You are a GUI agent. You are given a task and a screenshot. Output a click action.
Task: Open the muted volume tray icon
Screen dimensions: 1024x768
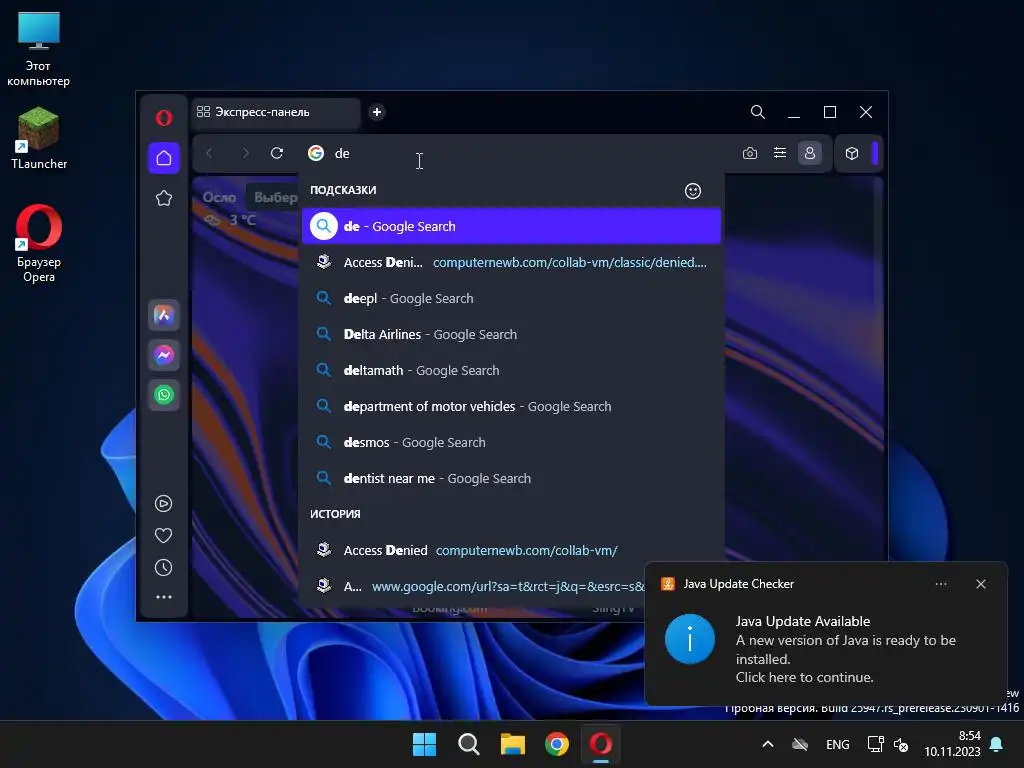[901, 744]
